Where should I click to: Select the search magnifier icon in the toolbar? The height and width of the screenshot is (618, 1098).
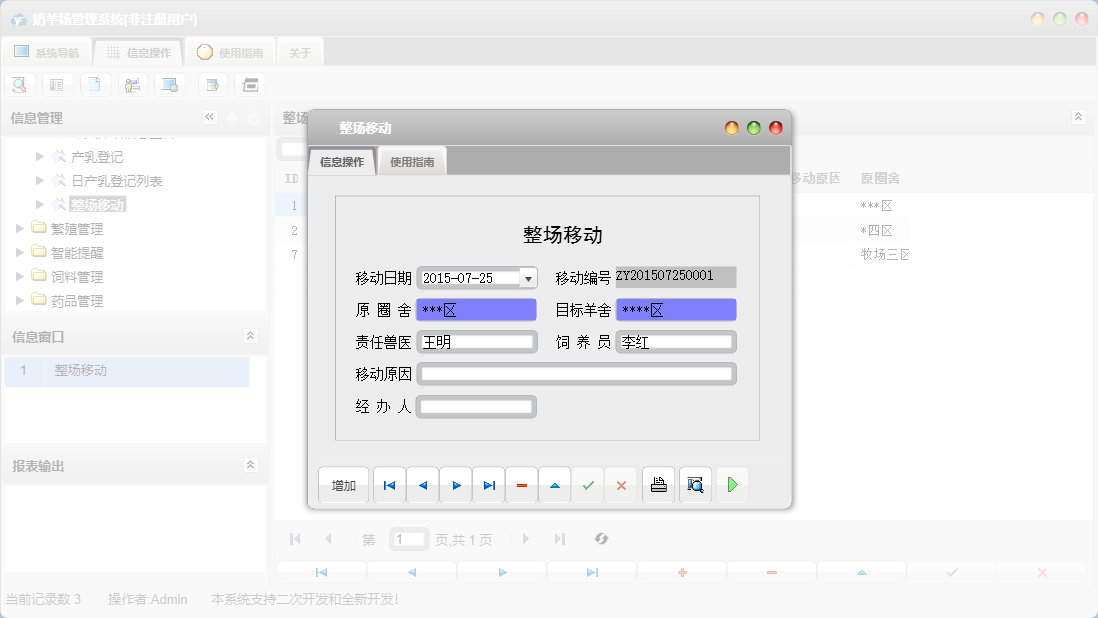coord(19,84)
